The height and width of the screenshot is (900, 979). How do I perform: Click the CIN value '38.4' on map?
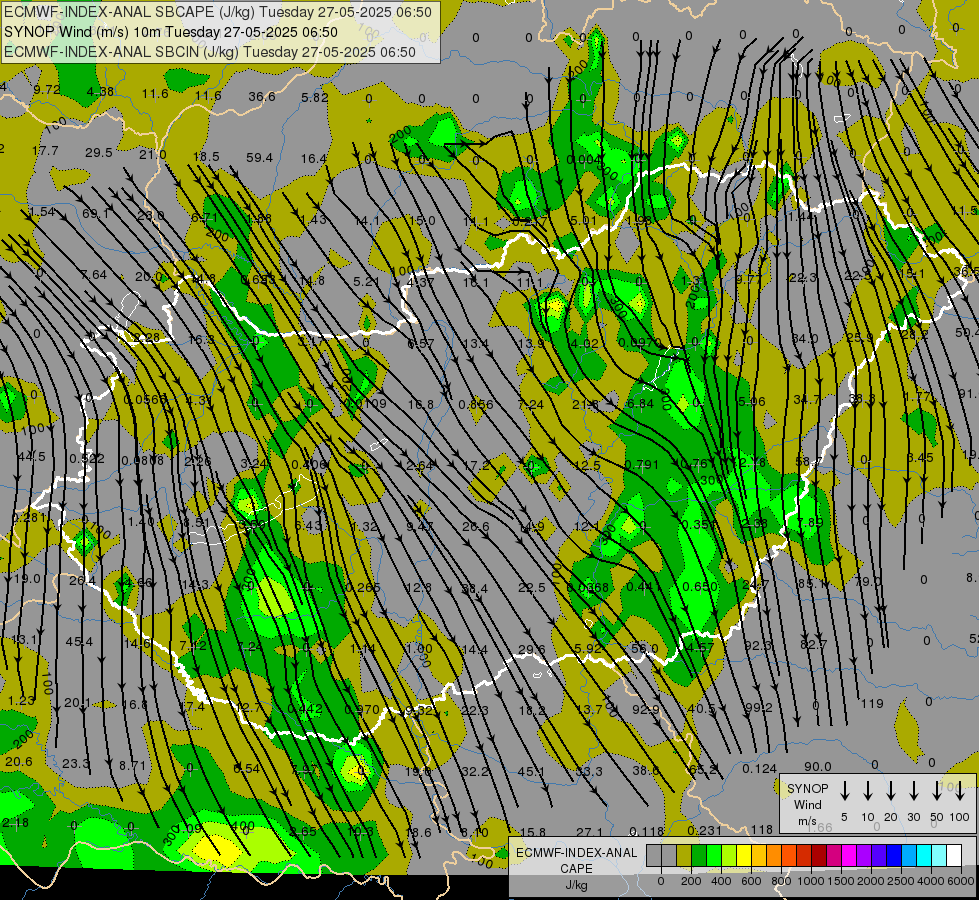tap(475, 588)
